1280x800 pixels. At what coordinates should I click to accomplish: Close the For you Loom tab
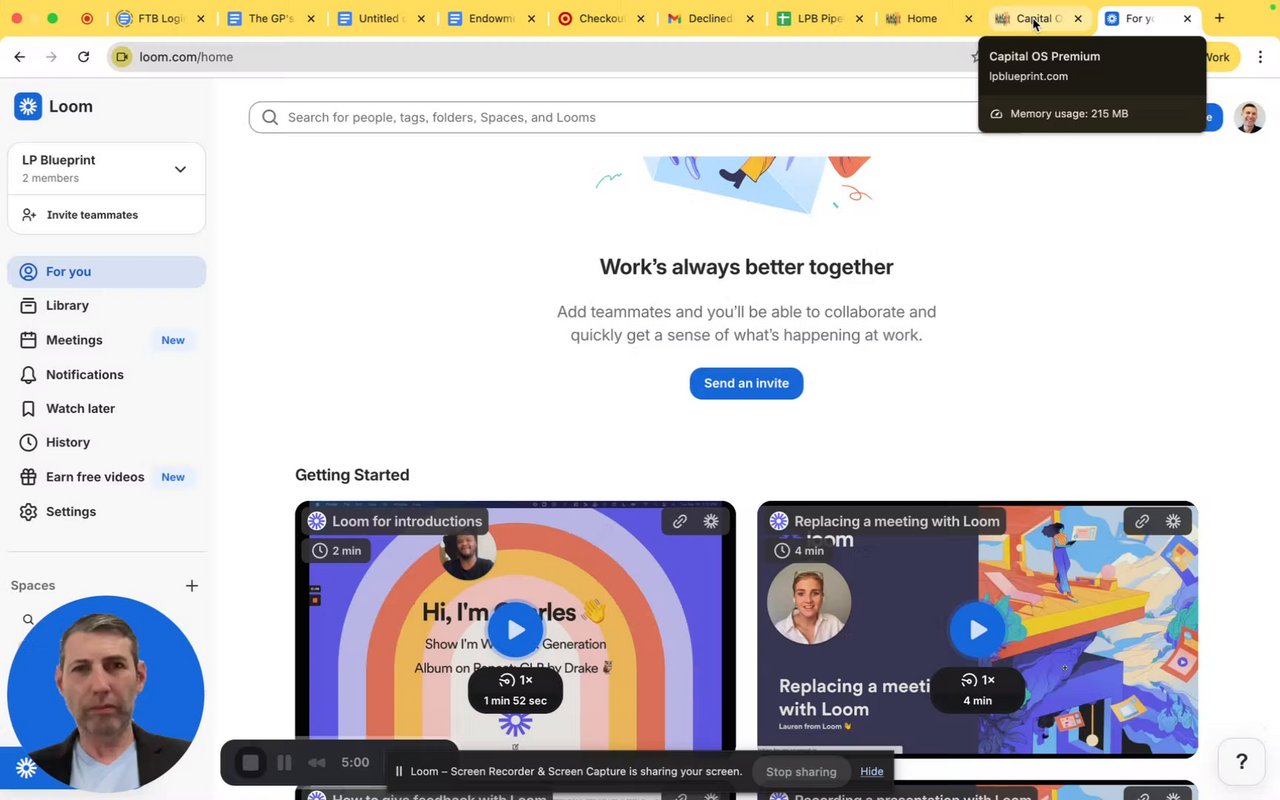(1187, 18)
